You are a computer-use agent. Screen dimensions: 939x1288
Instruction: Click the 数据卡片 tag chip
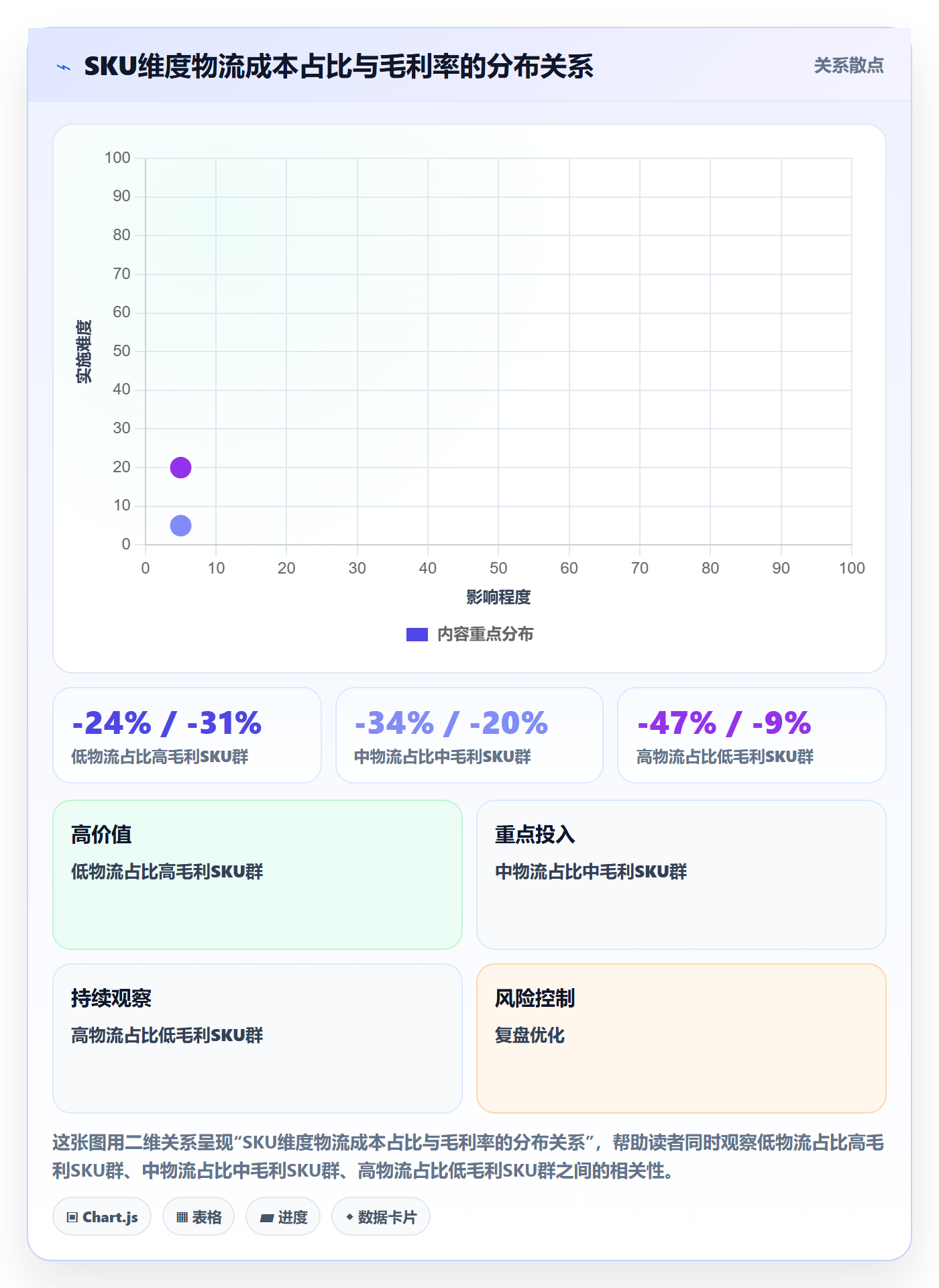(x=381, y=1217)
